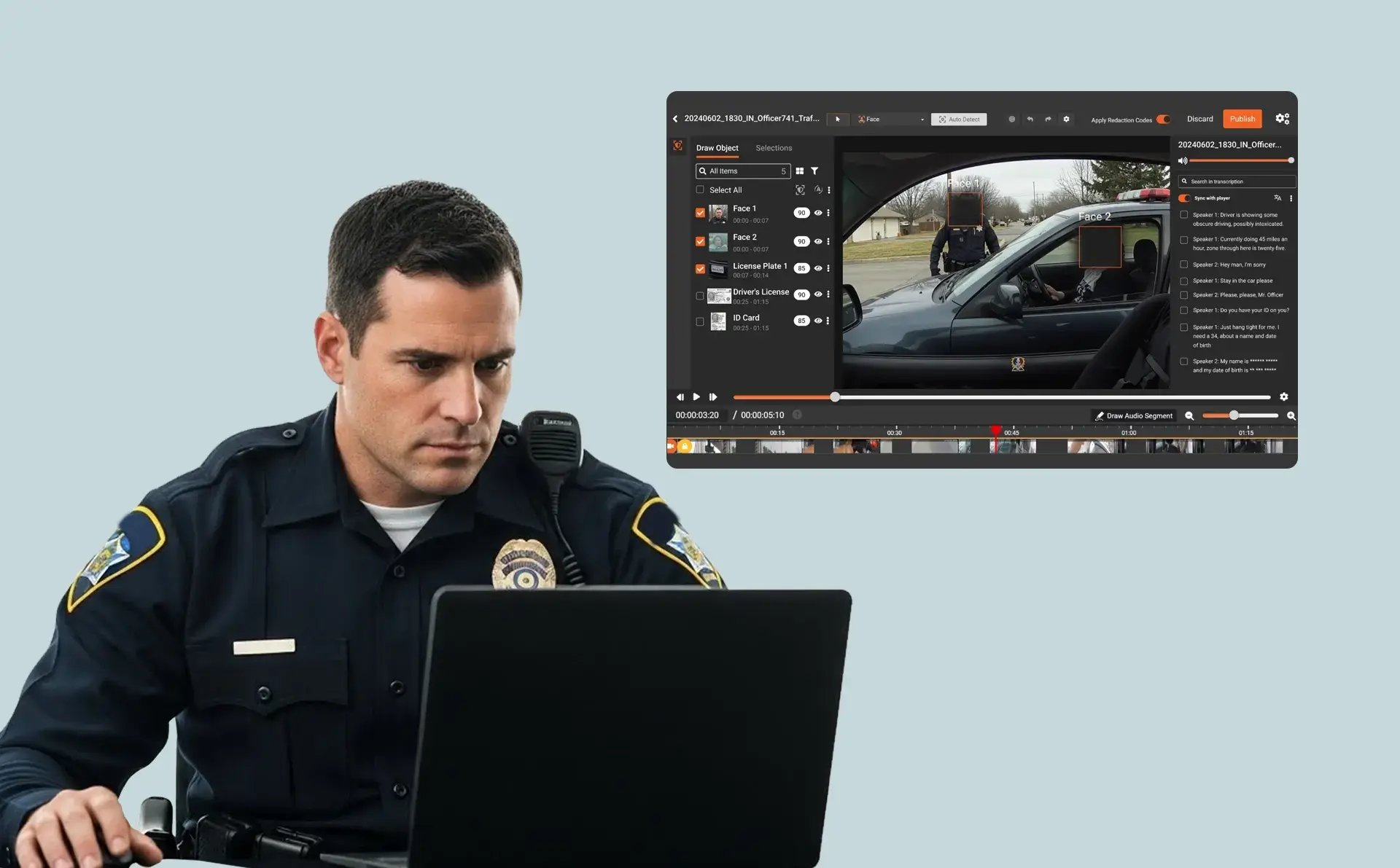Select the pointer cursor tool
Viewport: 1400px width, 868px height.
tap(837, 119)
